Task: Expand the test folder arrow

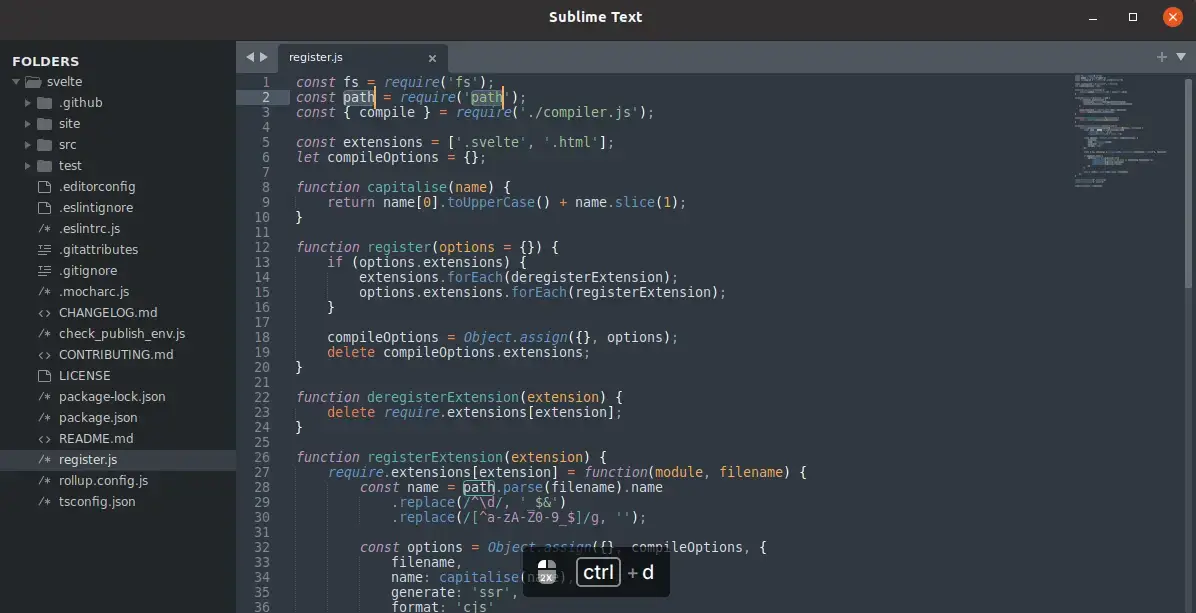Action: pos(27,165)
